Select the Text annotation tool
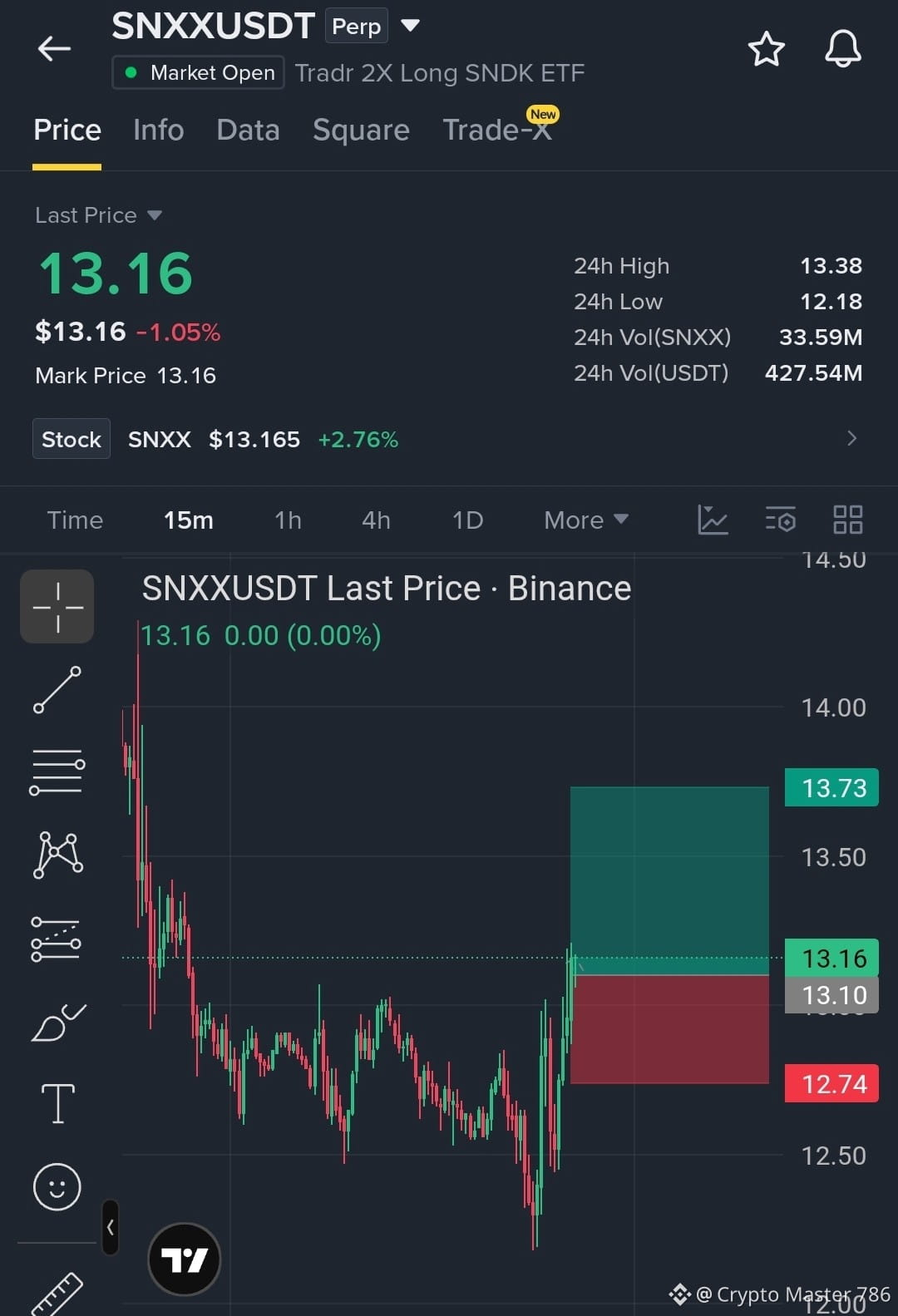The image size is (898, 1316). (x=57, y=1104)
